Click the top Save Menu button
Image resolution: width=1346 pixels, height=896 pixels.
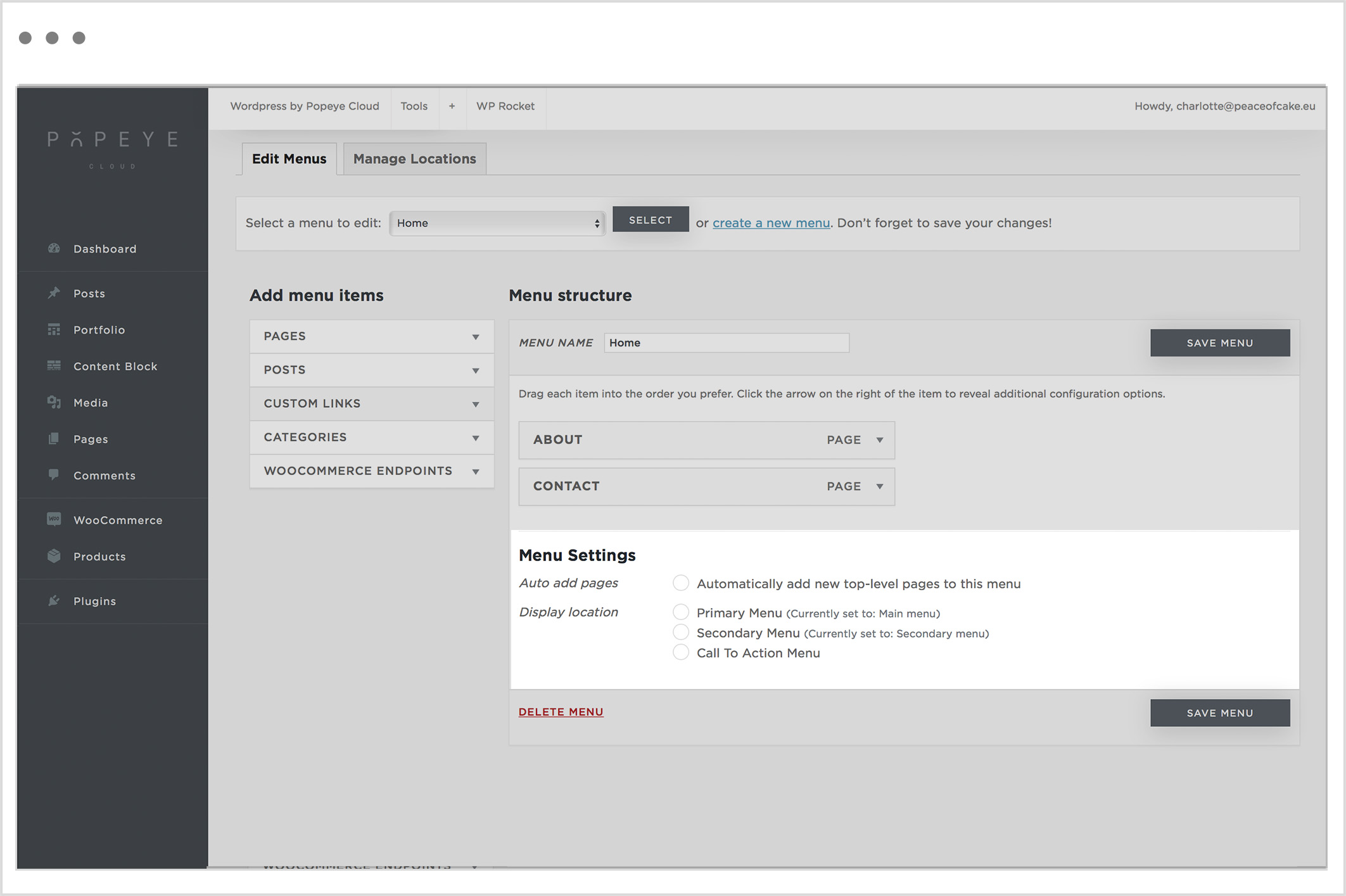point(1220,343)
